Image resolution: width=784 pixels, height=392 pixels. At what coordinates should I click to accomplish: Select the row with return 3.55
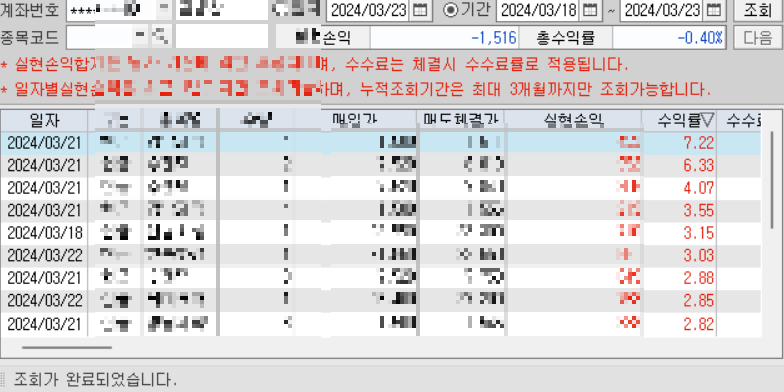(x=381, y=210)
